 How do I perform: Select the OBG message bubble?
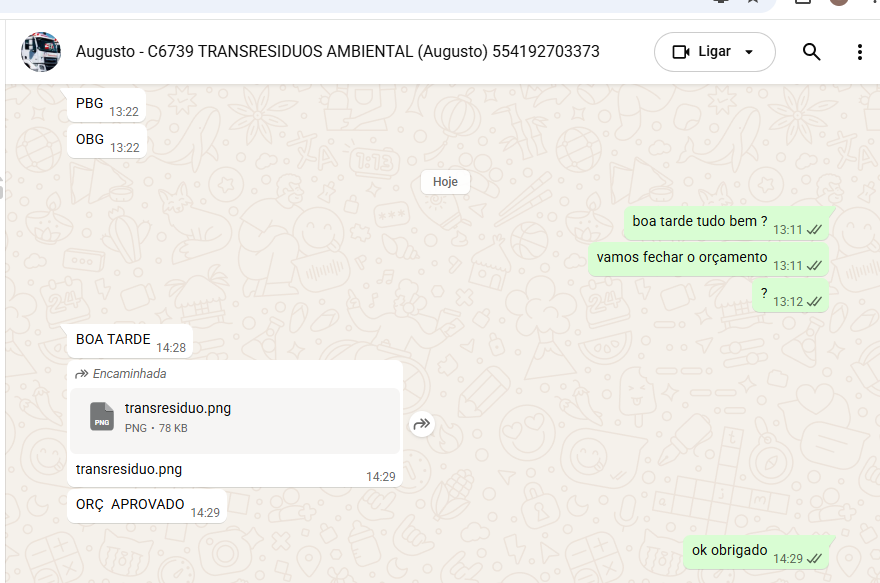pyautogui.click(x=107, y=141)
